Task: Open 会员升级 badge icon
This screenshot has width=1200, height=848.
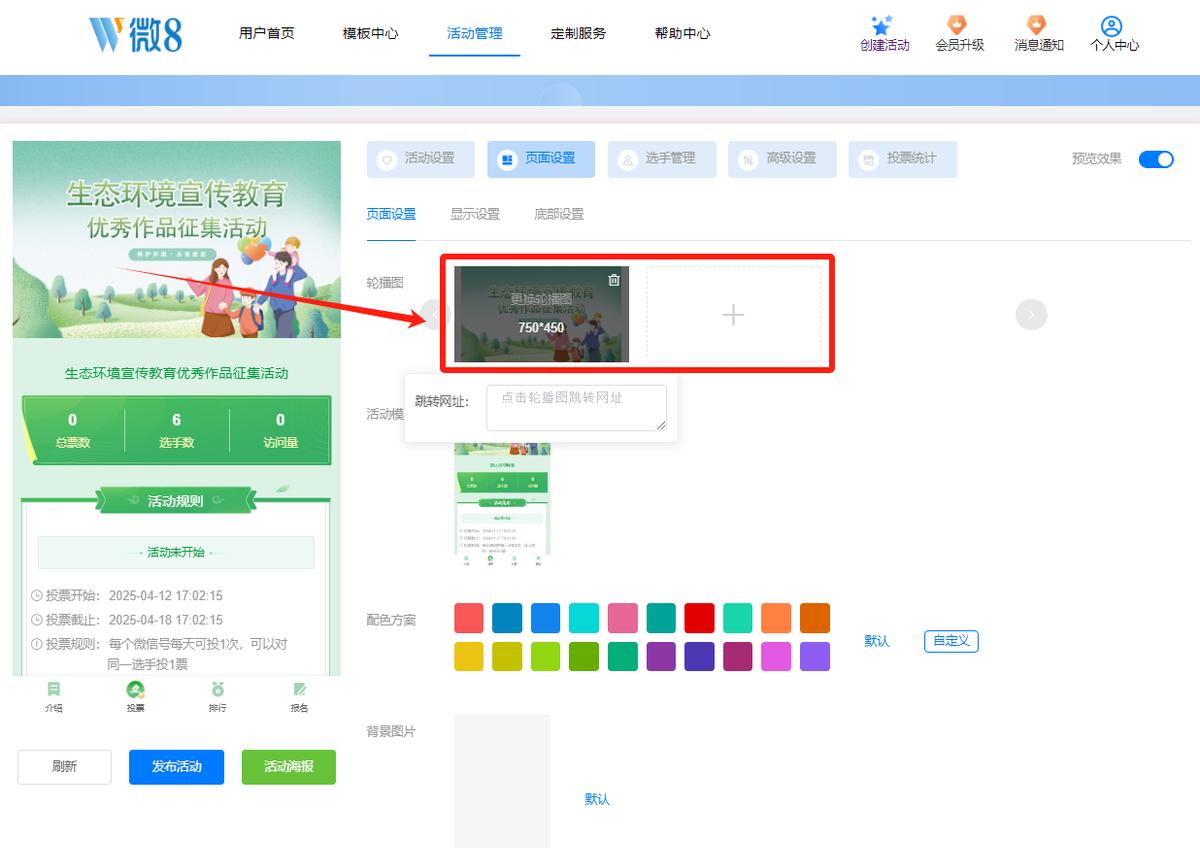Action: 958,26
